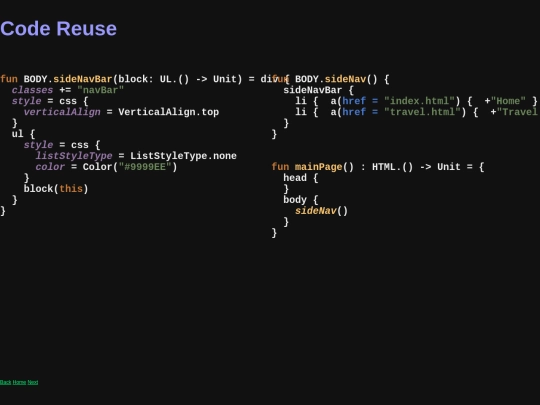
Task: Click the 'classes' keyword
Action: [x=32, y=90]
